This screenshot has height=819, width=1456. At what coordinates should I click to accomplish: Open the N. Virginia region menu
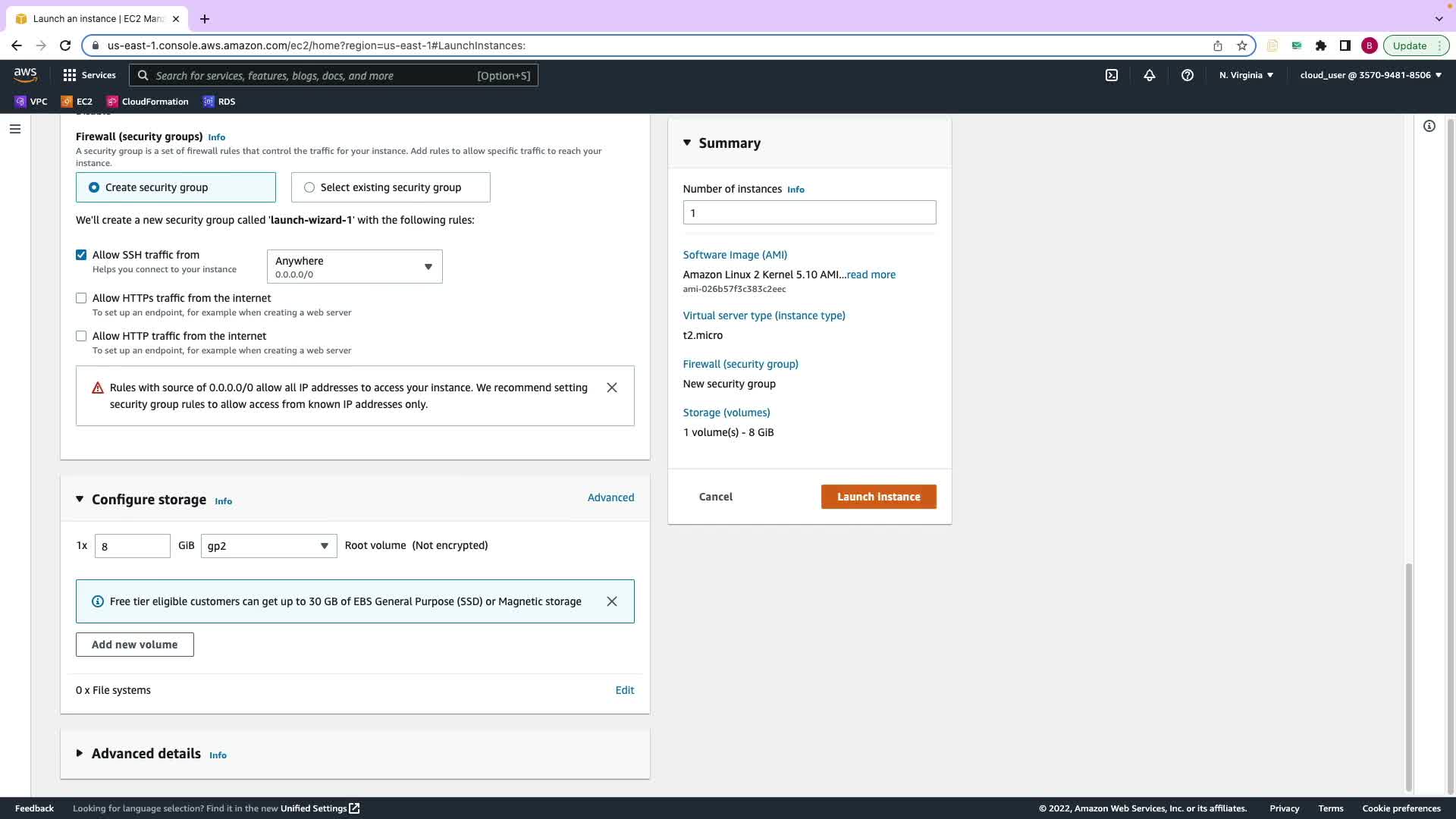point(1246,75)
